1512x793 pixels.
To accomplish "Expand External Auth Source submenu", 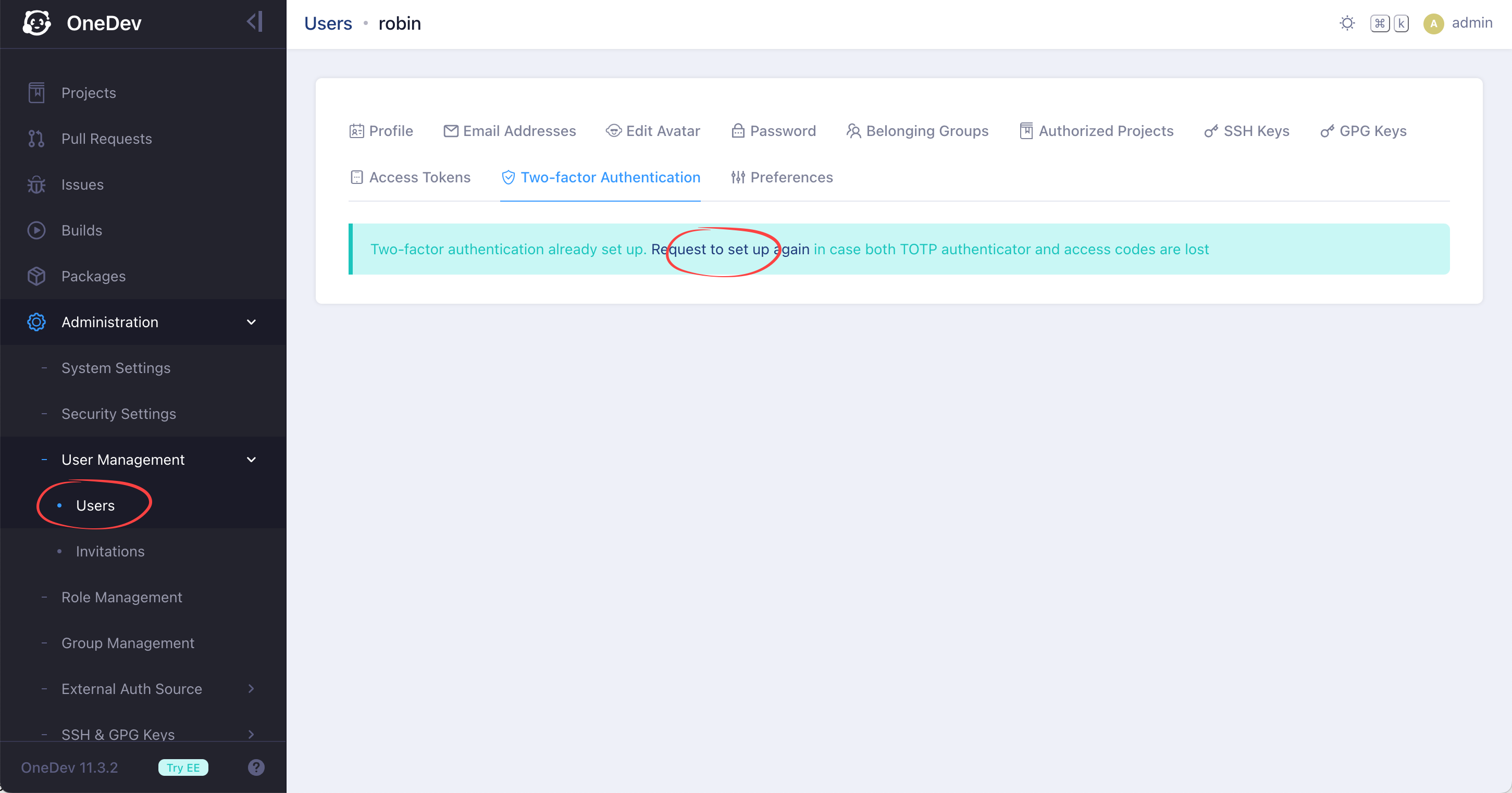I will (251, 688).
